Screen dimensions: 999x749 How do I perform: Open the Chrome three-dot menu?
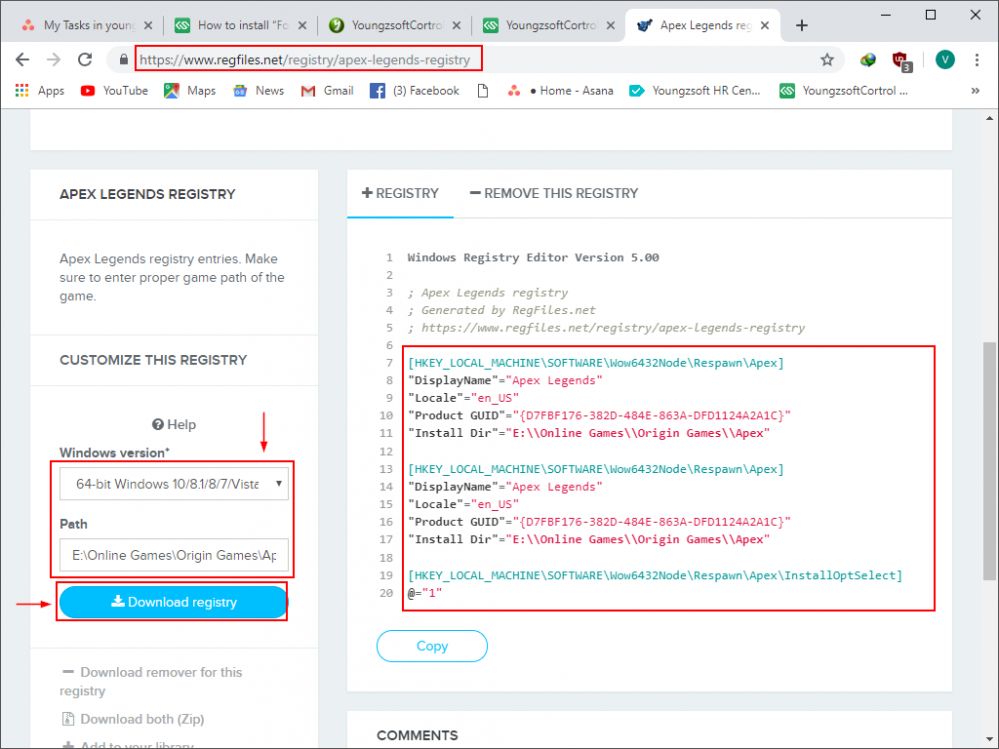pyautogui.click(x=977, y=60)
